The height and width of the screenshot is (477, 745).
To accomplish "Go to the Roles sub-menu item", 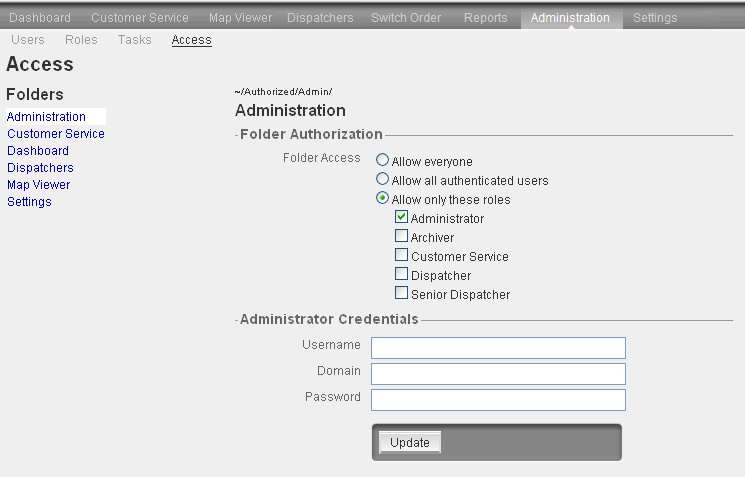I will point(81,40).
